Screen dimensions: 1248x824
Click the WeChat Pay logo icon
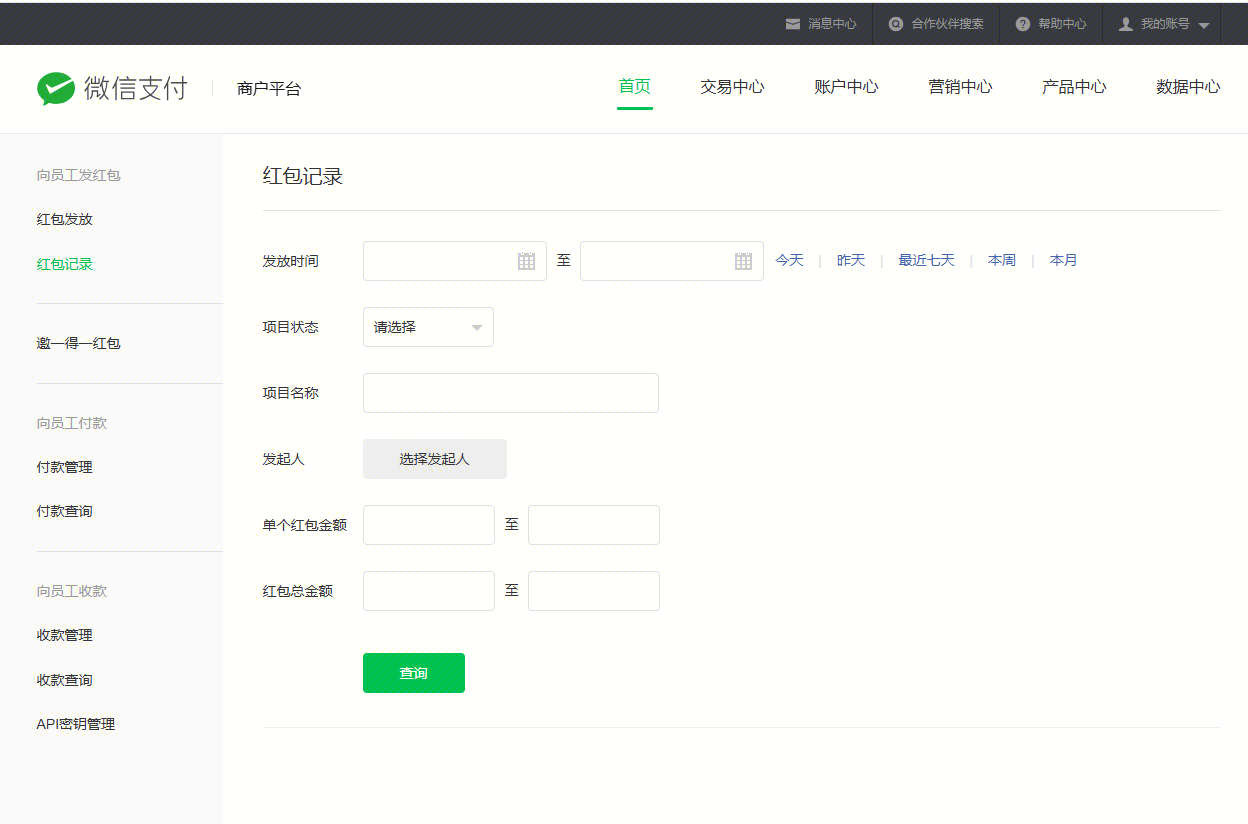pos(56,88)
